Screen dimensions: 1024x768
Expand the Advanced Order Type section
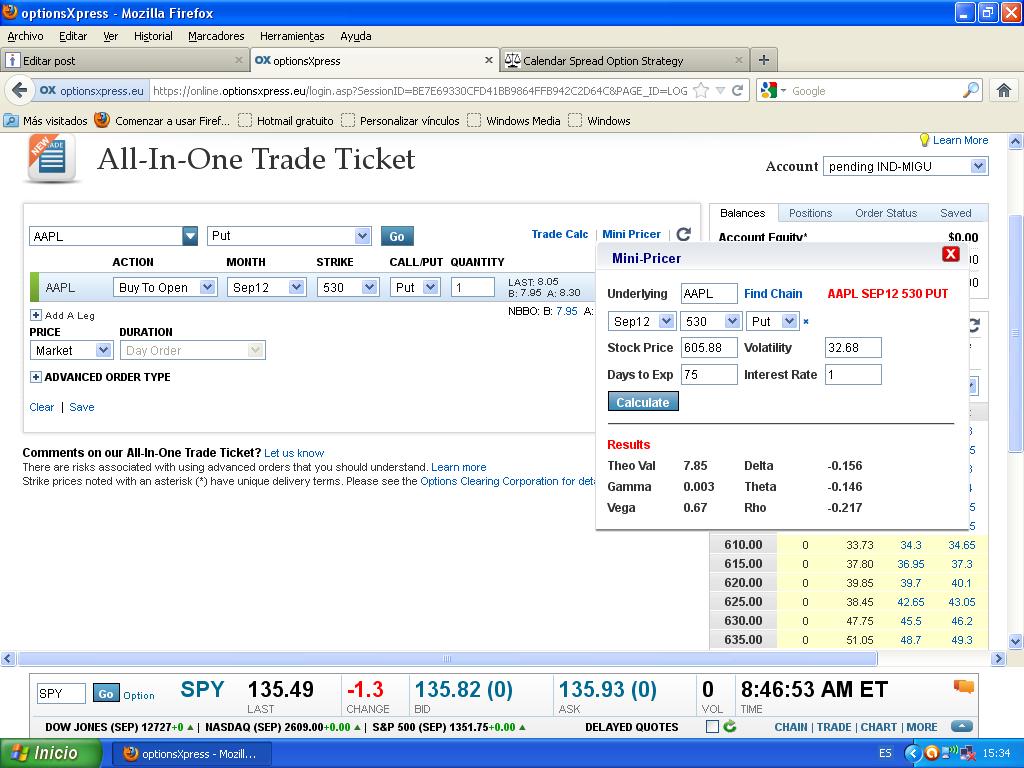[x=36, y=377]
